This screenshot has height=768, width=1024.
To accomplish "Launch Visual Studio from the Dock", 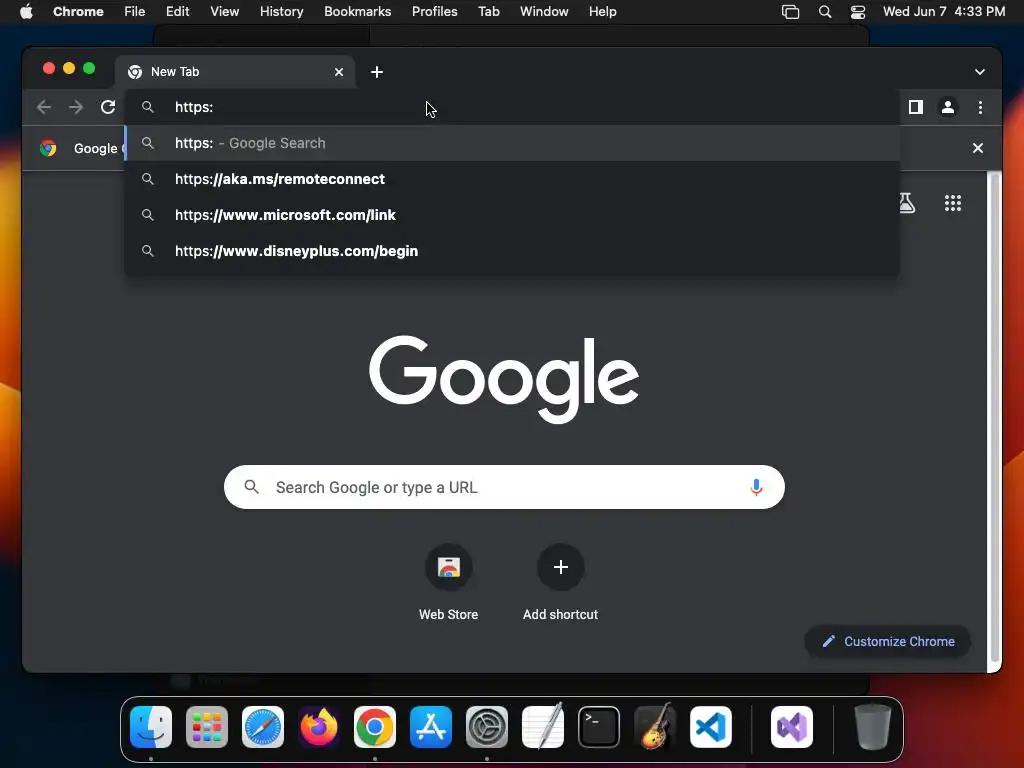I will click(792, 727).
